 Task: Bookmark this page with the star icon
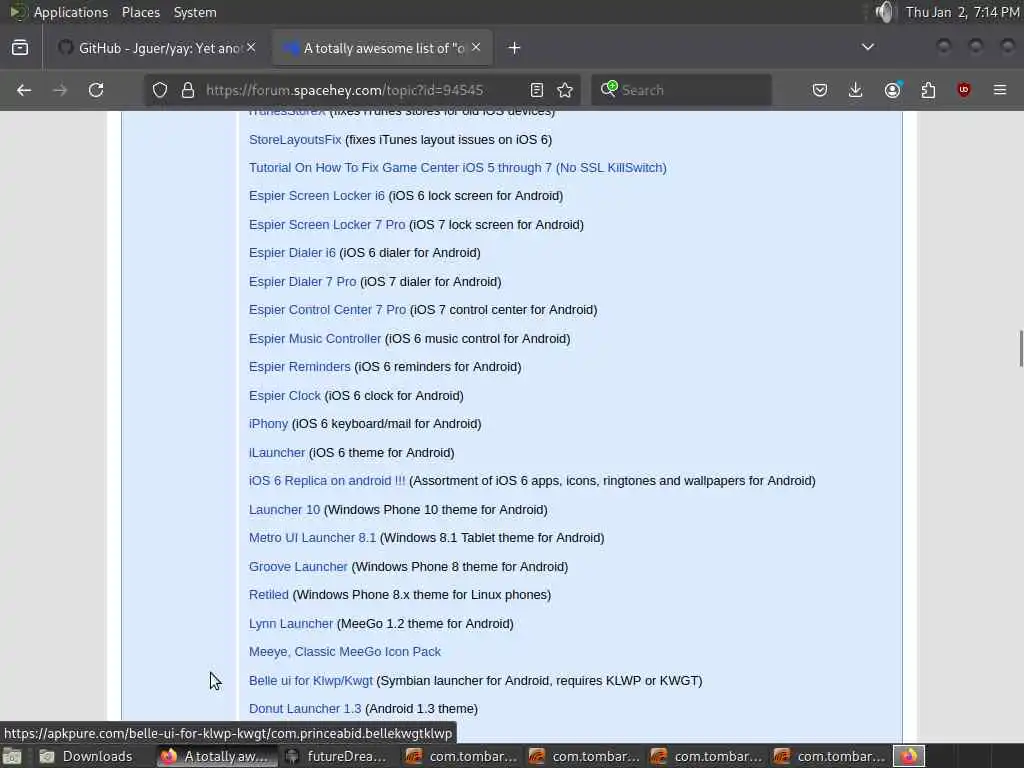pyautogui.click(x=565, y=90)
